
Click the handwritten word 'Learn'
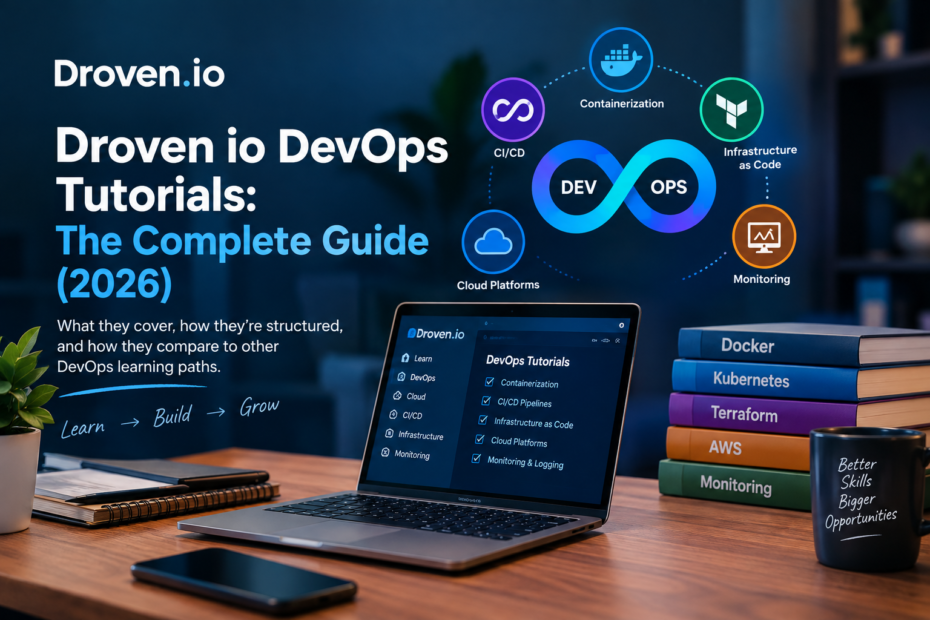point(83,428)
